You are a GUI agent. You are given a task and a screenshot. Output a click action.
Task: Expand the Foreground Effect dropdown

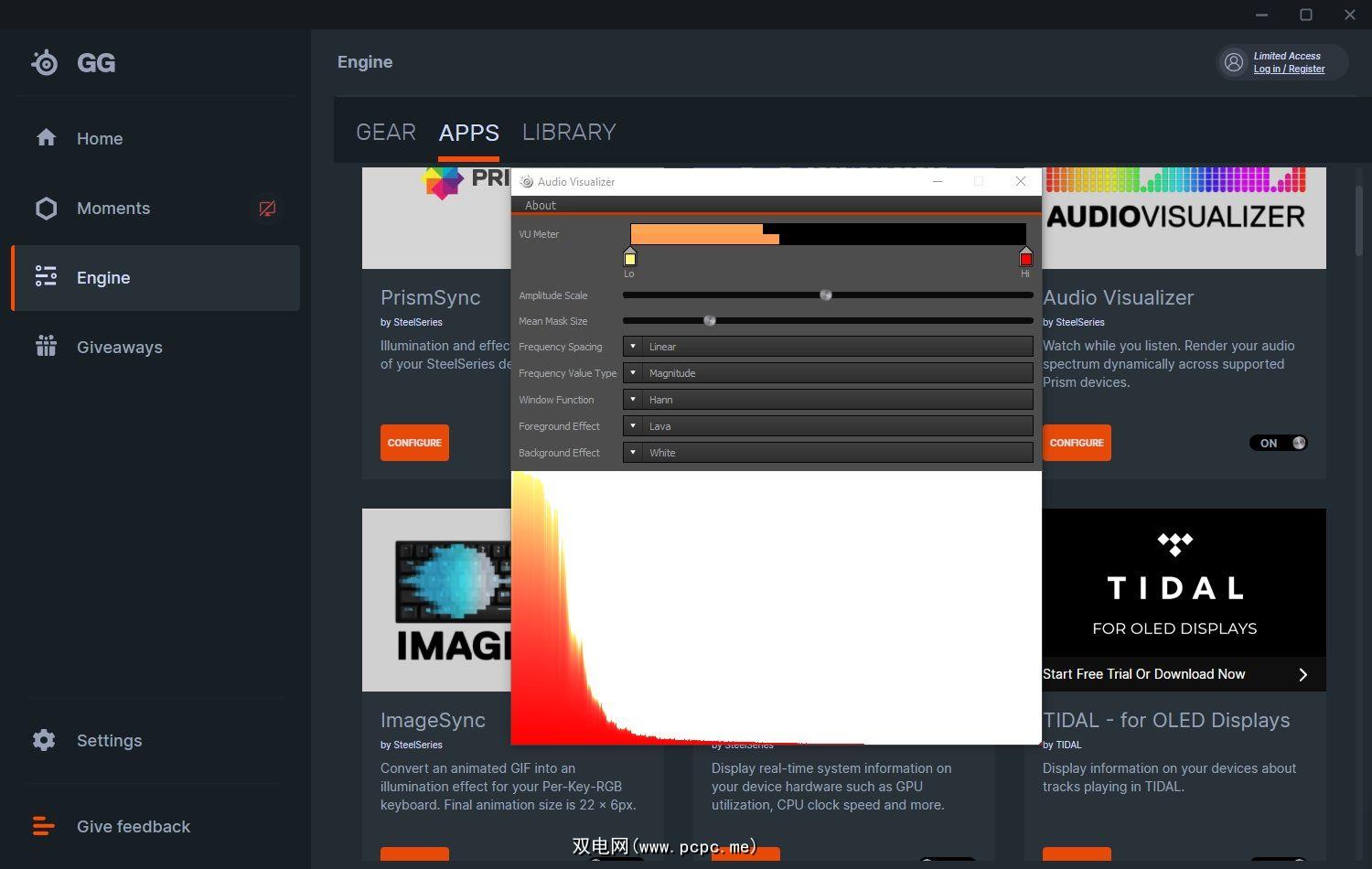[x=633, y=426]
